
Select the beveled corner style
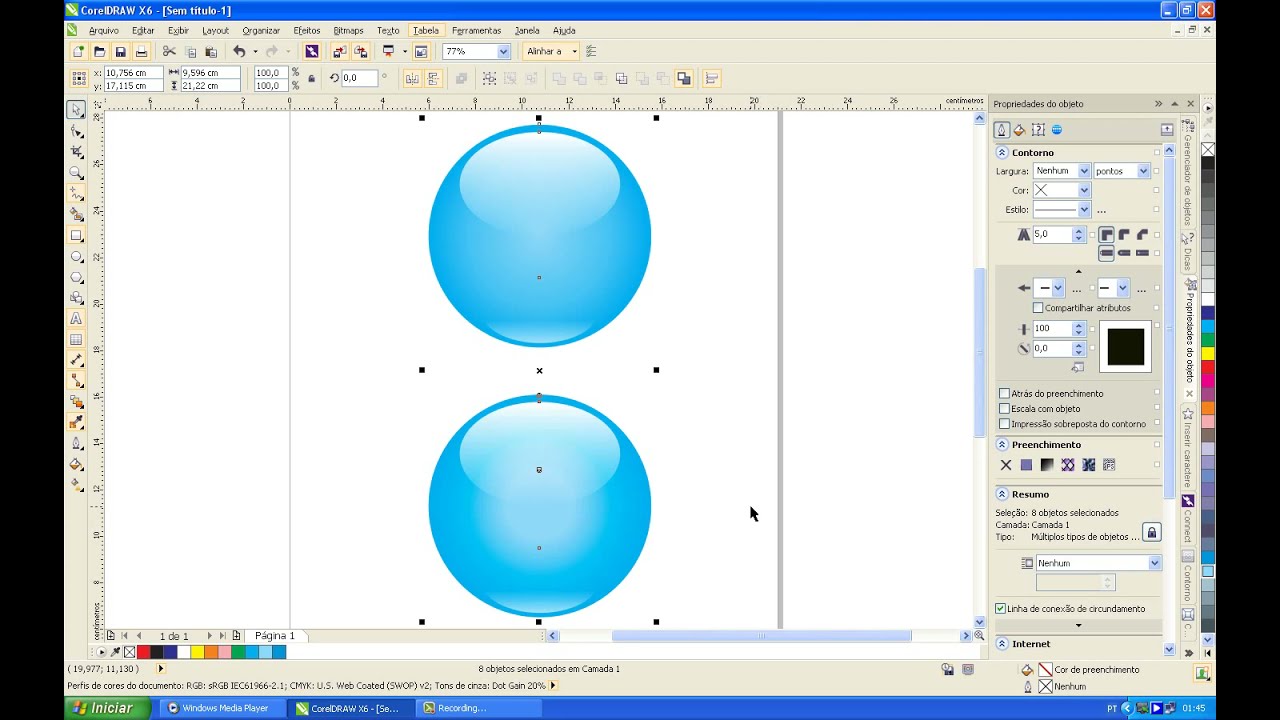[x=1142, y=235]
